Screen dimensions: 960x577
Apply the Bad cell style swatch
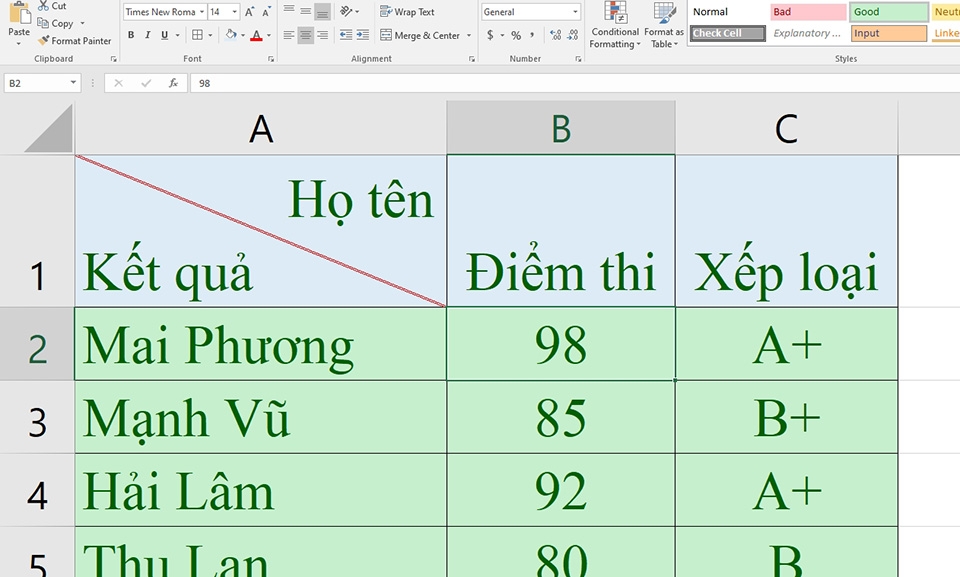[x=808, y=12]
